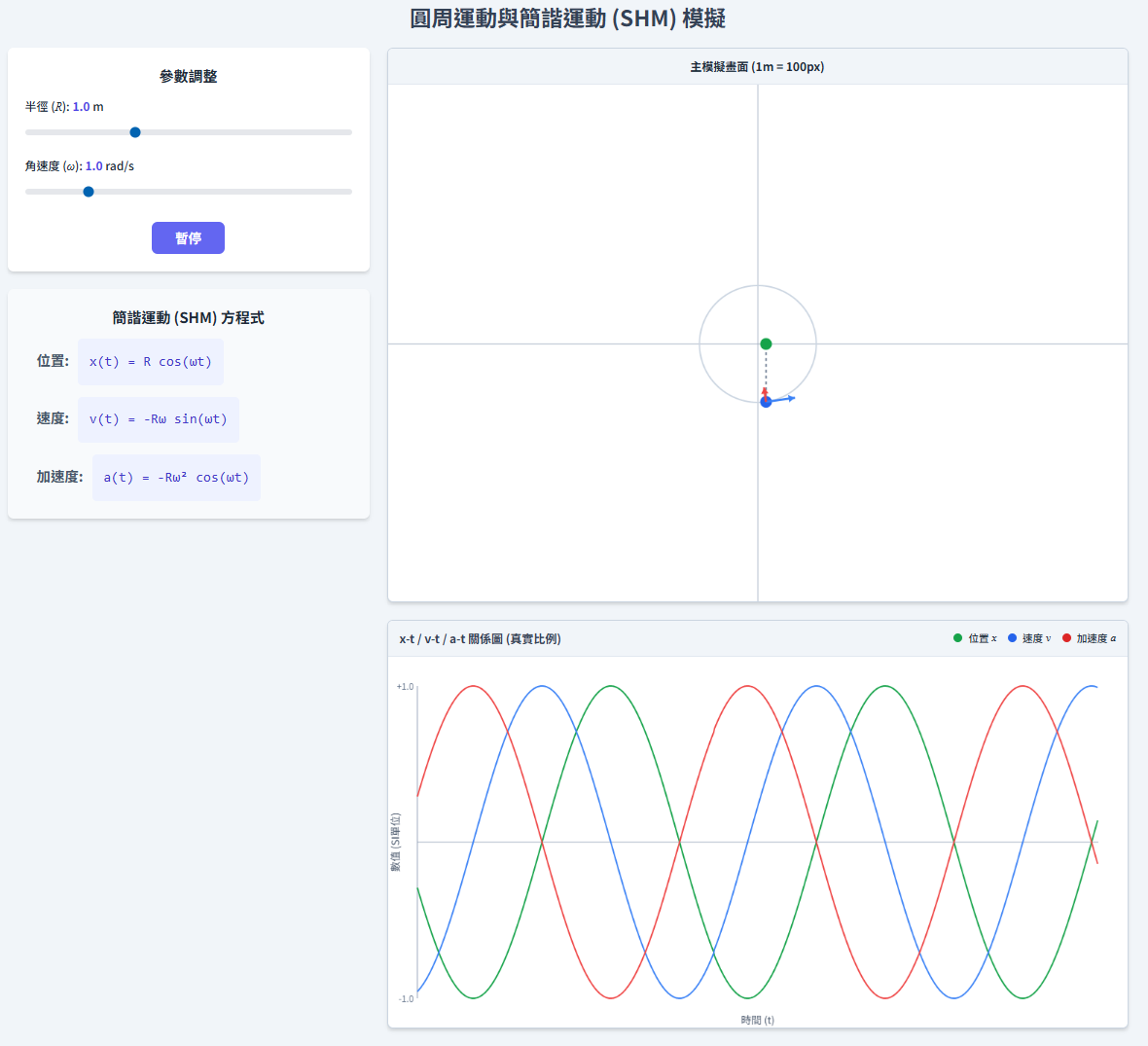Click the red 加速度 a legend dot
This screenshot has width=1148, height=1046.
point(1066,638)
